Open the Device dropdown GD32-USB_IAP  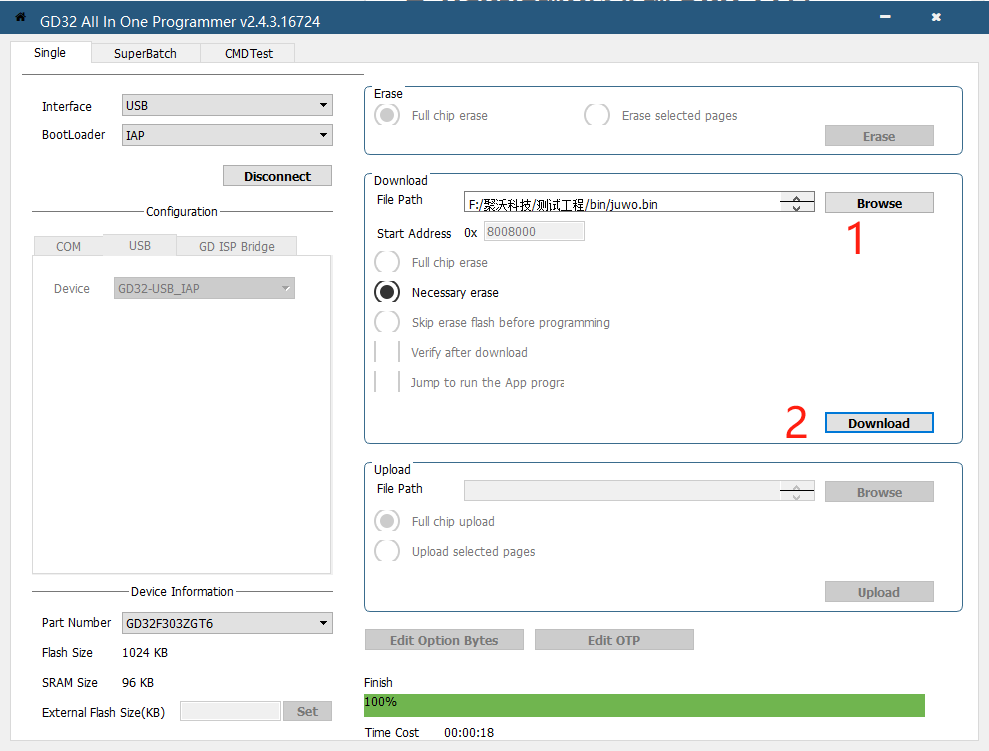[204, 288]
